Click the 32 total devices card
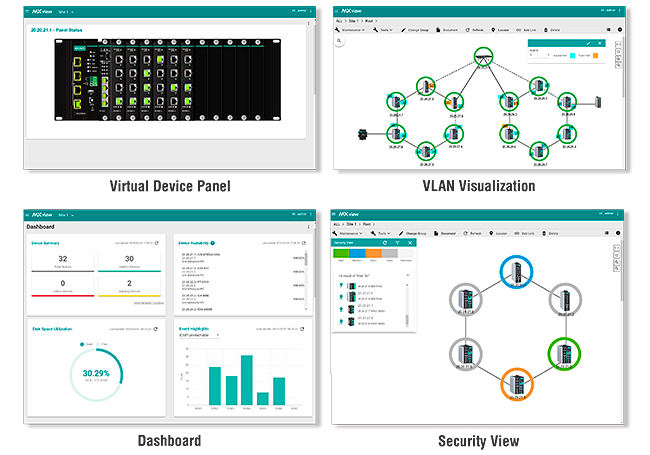The height and width of the screenshot is (455, 650). pyautogui.click(x=63, y=261)
